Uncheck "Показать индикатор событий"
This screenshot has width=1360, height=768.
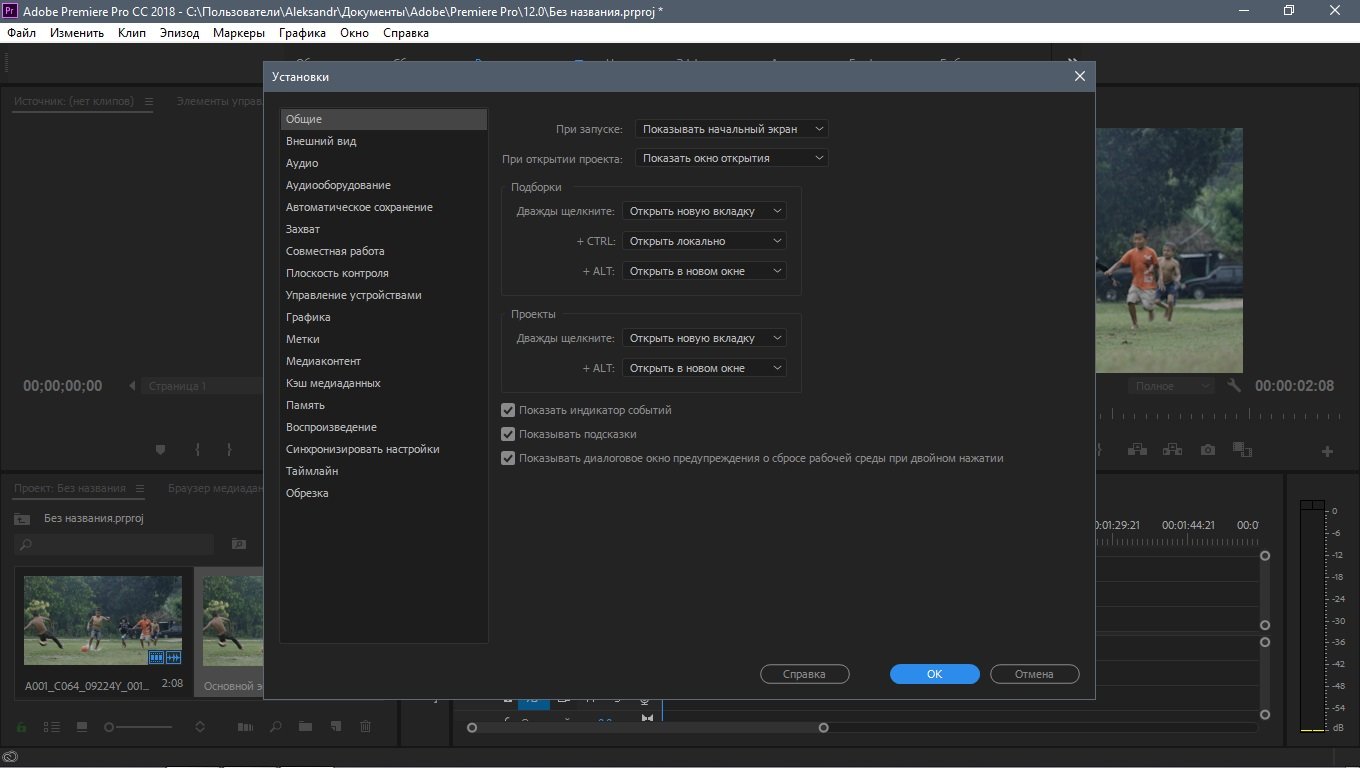(508, 410)
